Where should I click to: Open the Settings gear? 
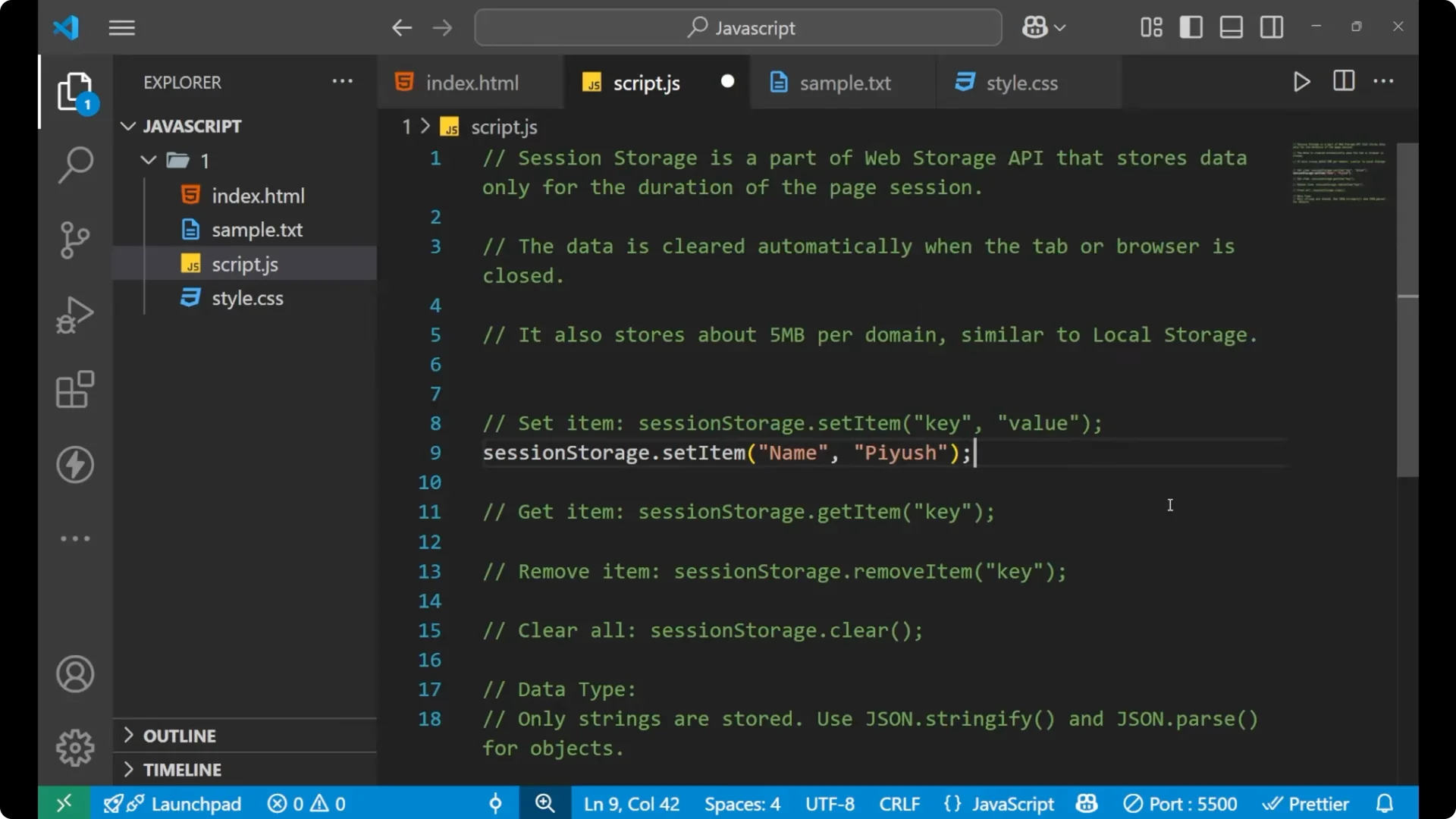(74, 747)
